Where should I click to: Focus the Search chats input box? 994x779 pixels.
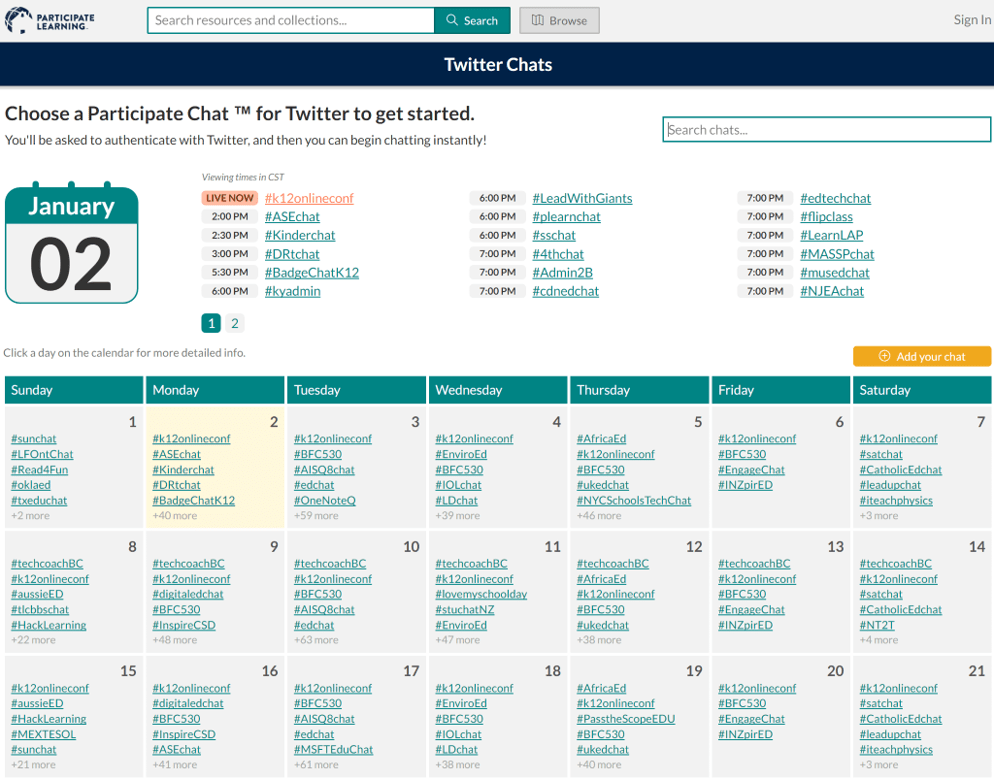pos(827,129)
